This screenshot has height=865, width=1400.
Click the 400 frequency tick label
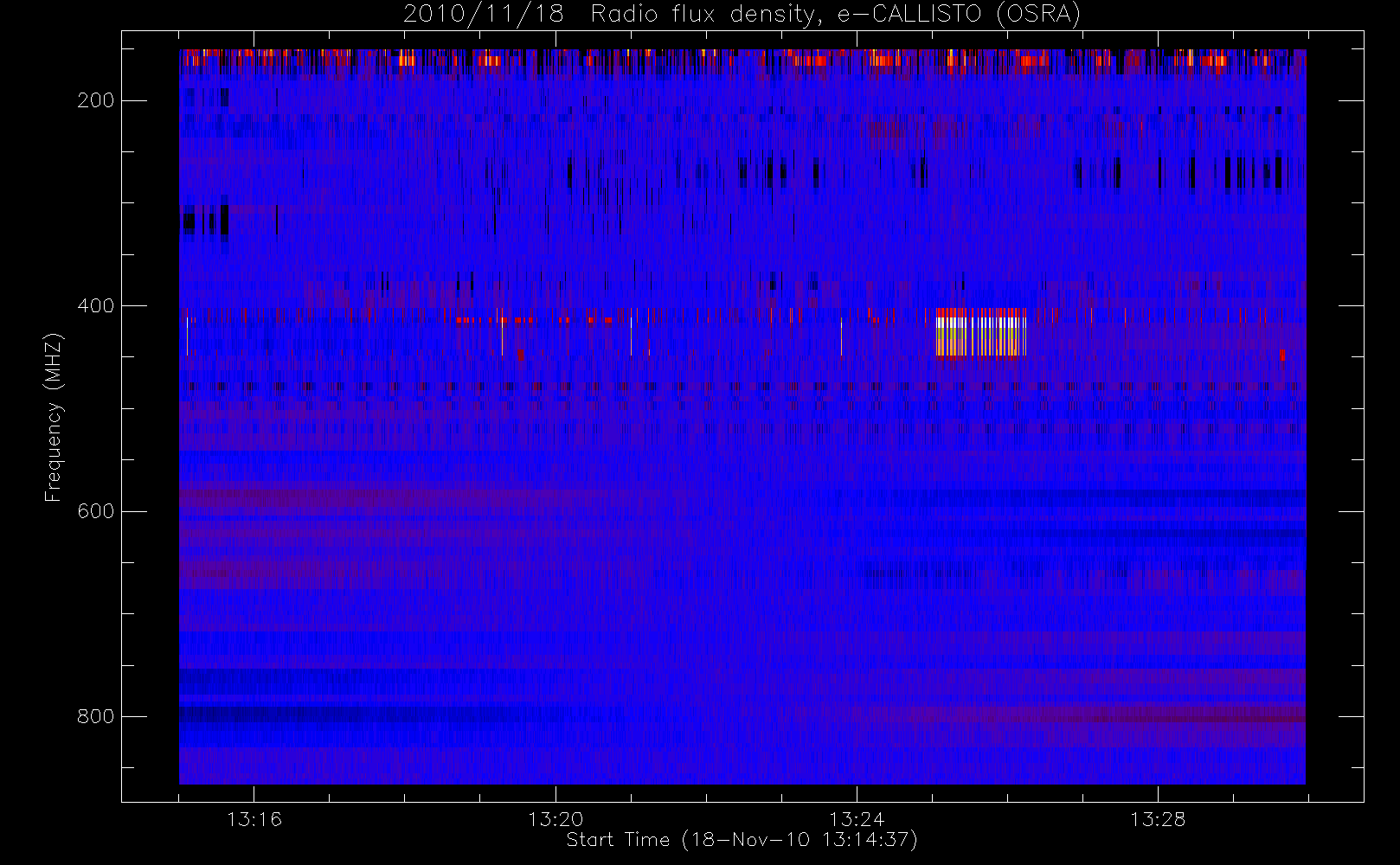click(95, 305)
